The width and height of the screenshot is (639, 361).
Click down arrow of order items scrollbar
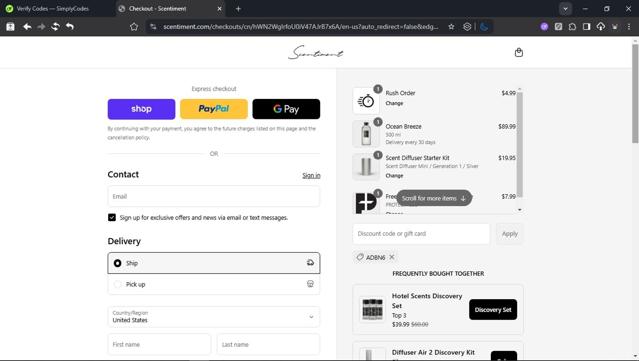point(520,209)
